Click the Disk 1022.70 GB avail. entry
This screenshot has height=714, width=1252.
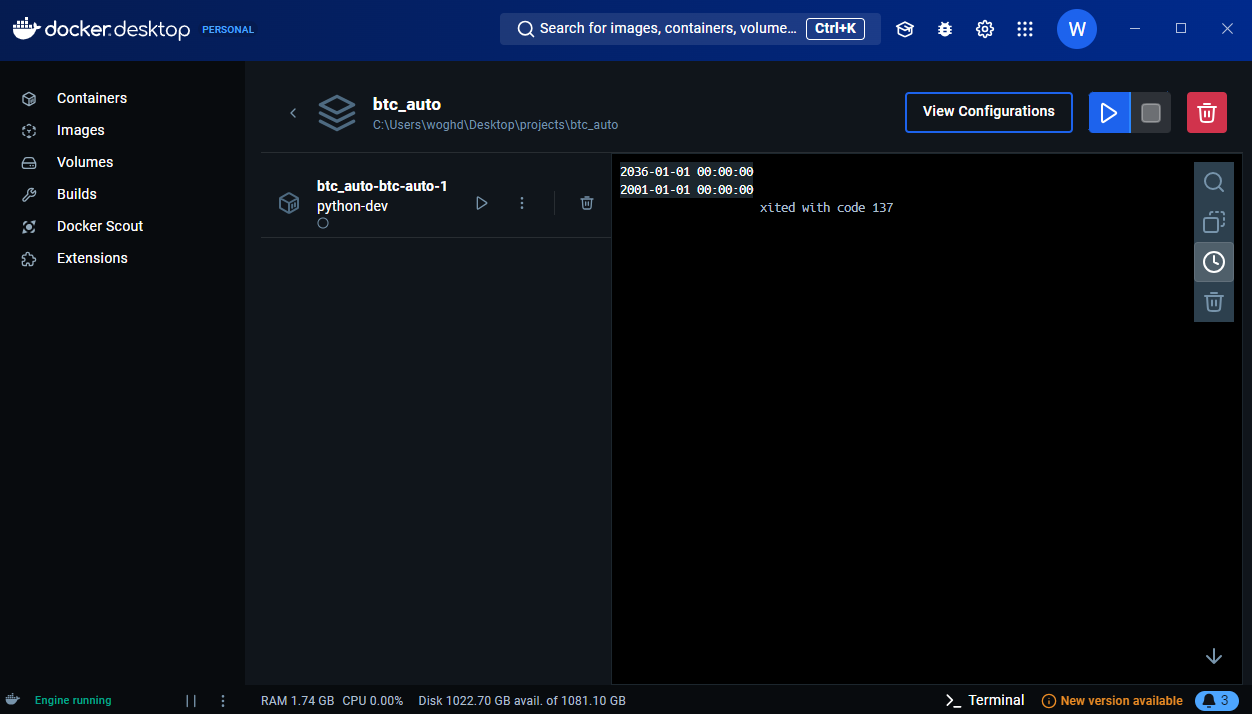point(522,701)
